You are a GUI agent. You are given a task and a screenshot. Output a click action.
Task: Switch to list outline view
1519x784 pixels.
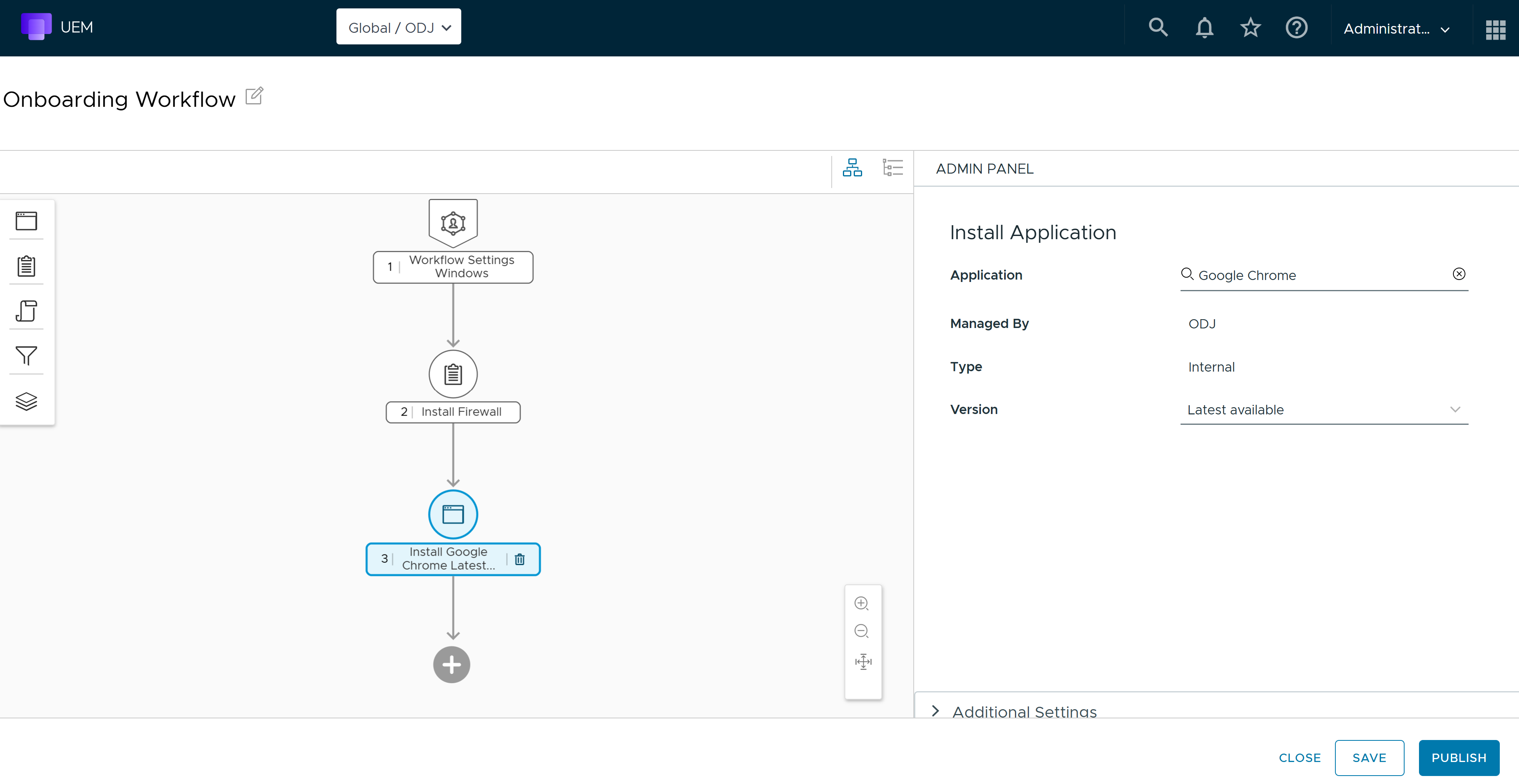click(x=893, y=168)
